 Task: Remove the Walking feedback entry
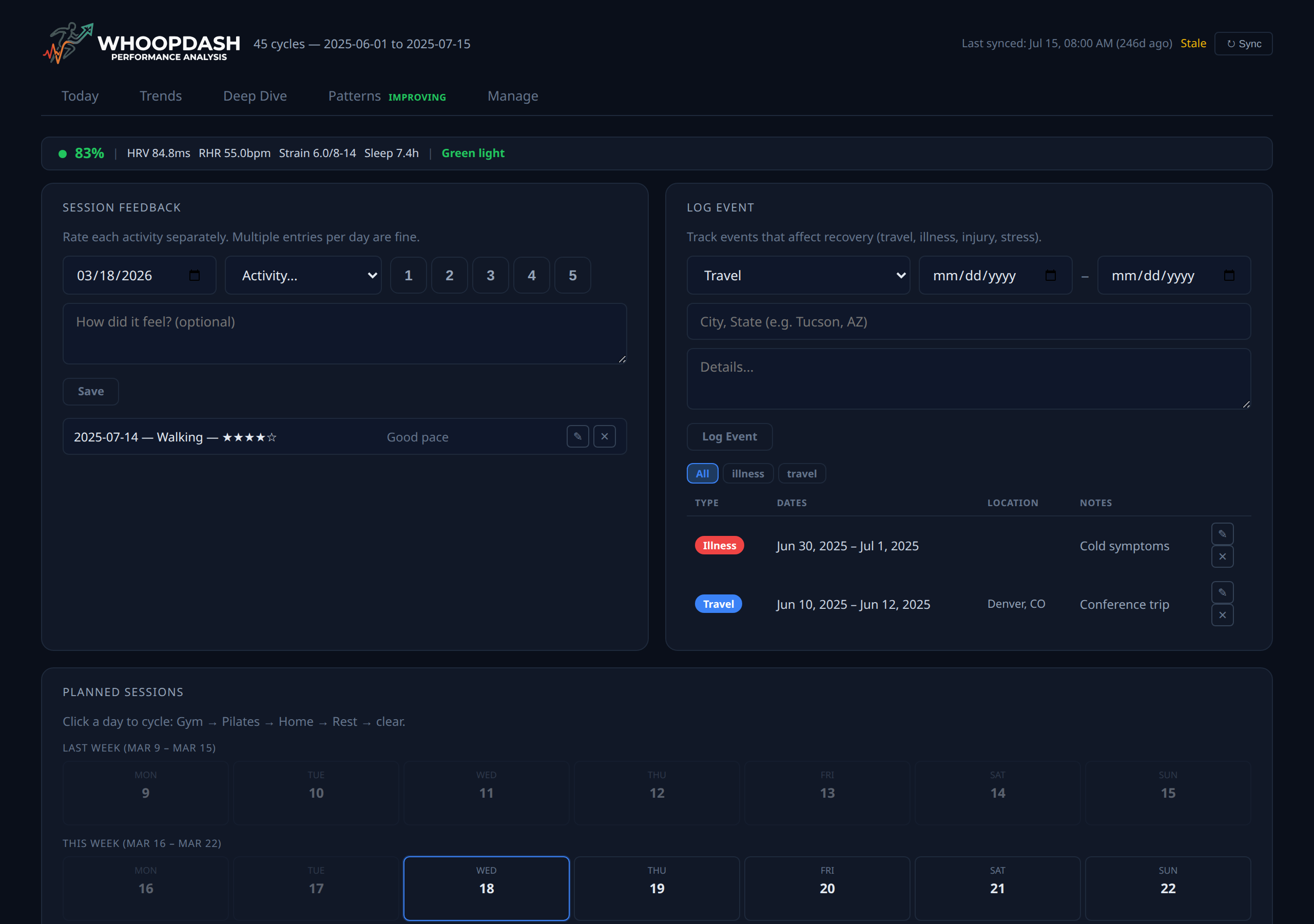pyautogui.click(x=604, y=436)
